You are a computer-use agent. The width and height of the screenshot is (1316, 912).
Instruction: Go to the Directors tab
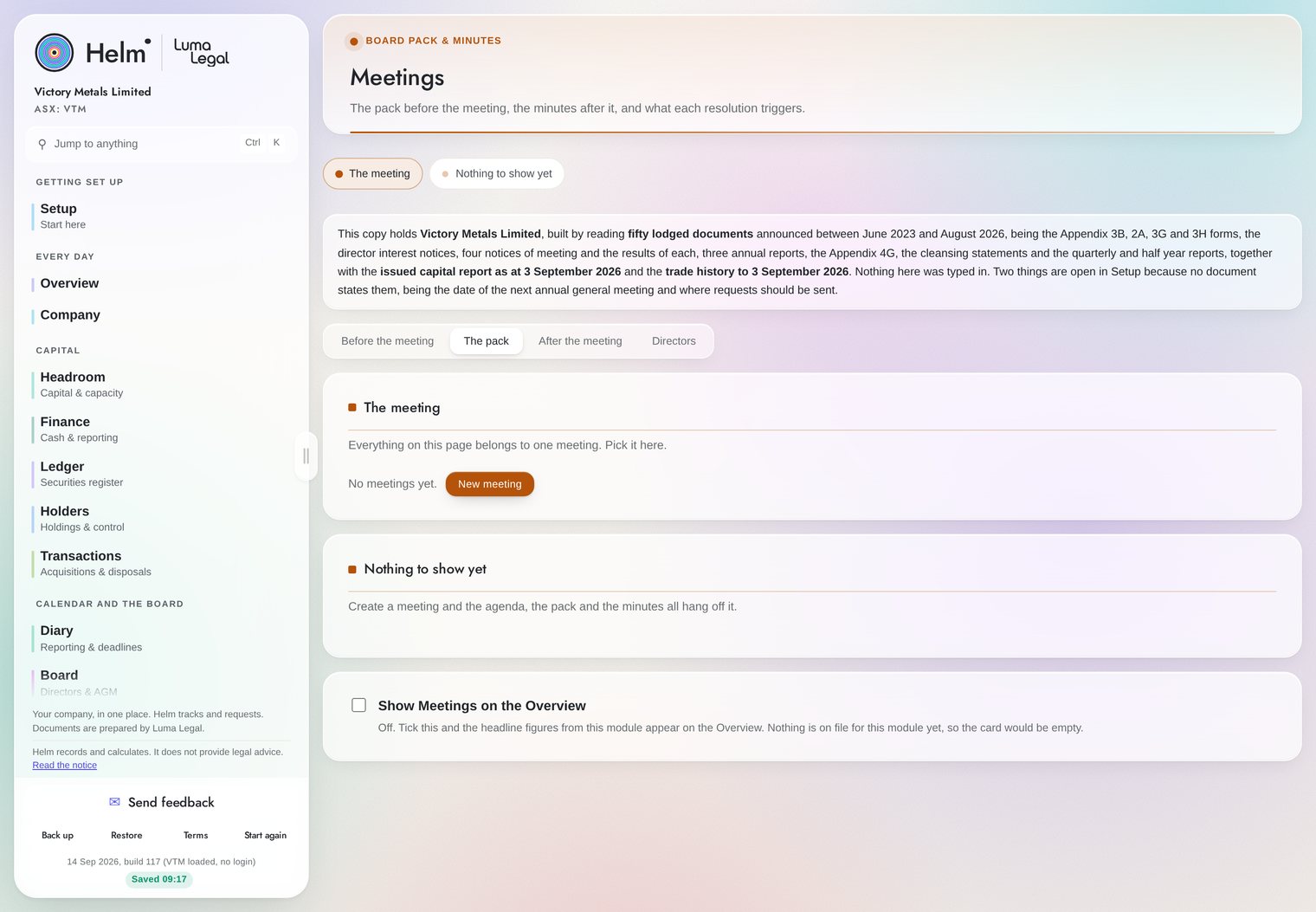coord(674,341)
